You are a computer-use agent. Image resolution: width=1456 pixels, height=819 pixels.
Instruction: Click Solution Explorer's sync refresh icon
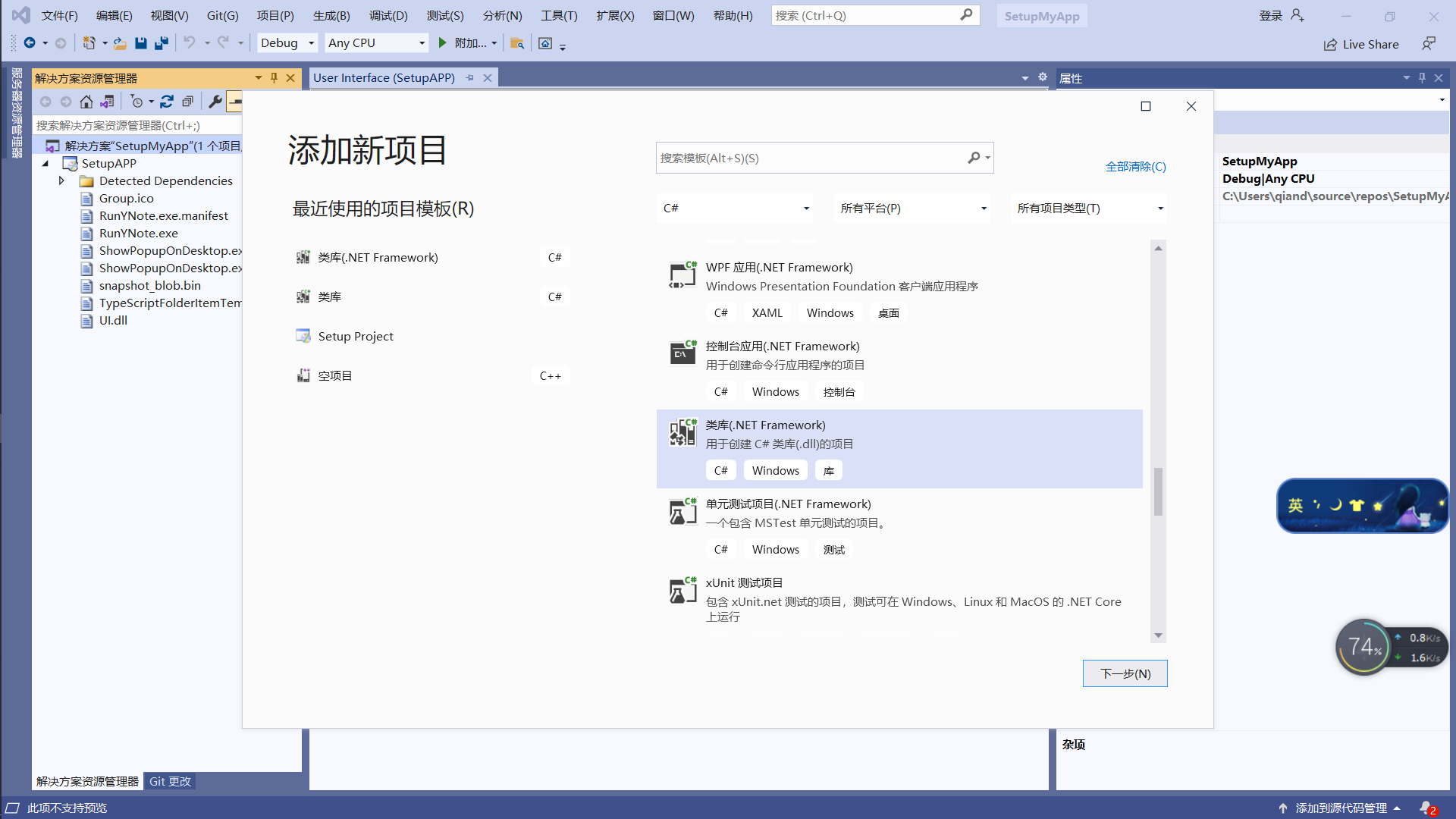[x=167, y=102]
